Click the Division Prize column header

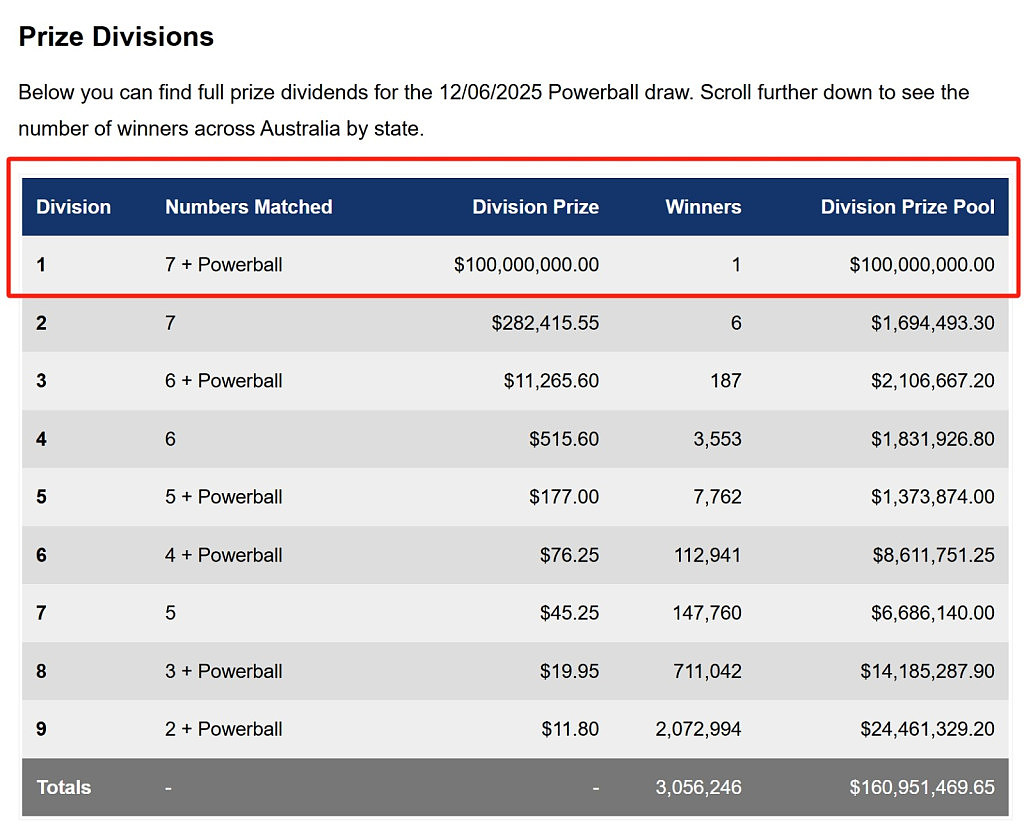535,207
